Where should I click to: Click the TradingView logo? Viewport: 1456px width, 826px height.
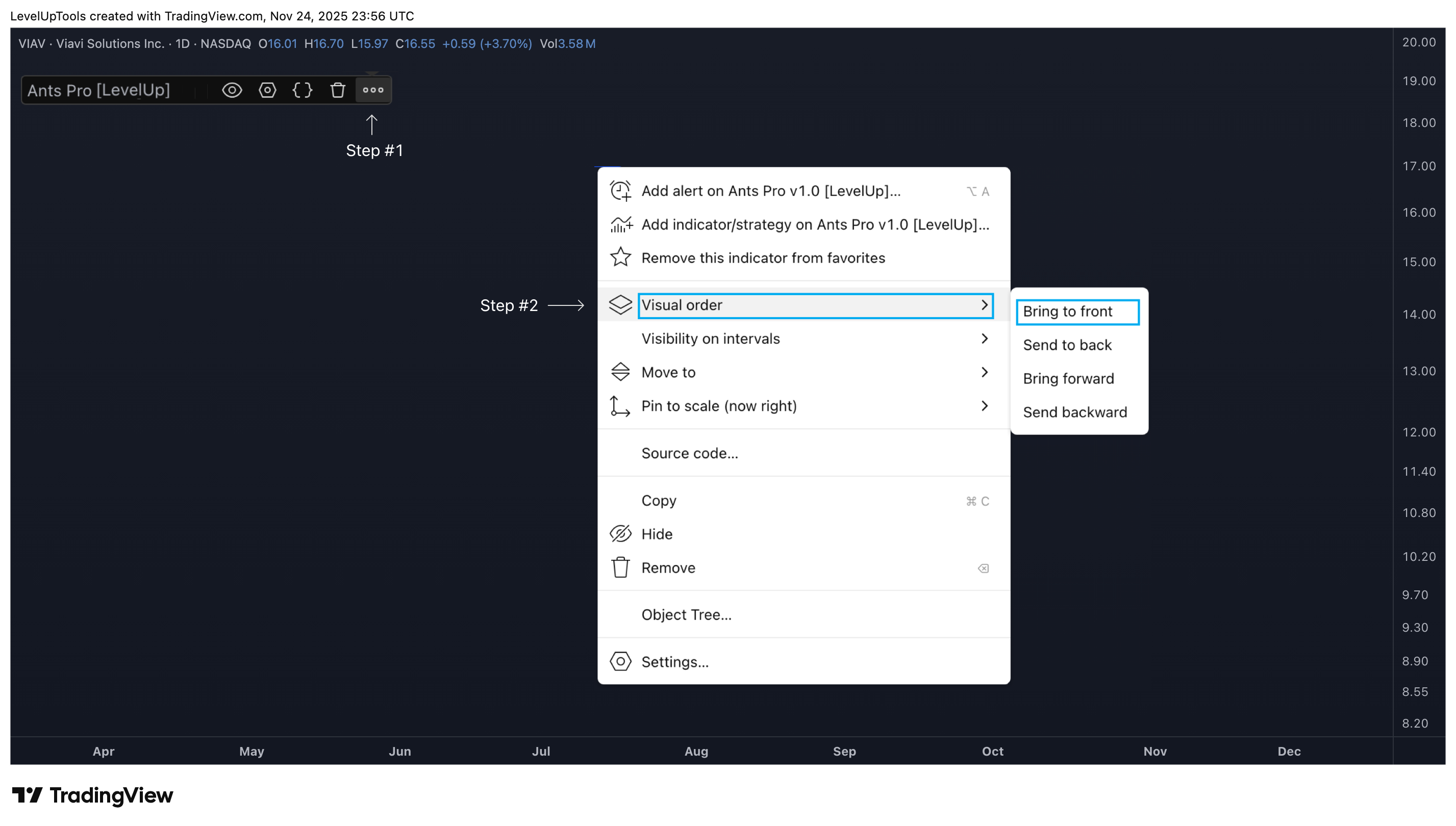click(92, 796)
